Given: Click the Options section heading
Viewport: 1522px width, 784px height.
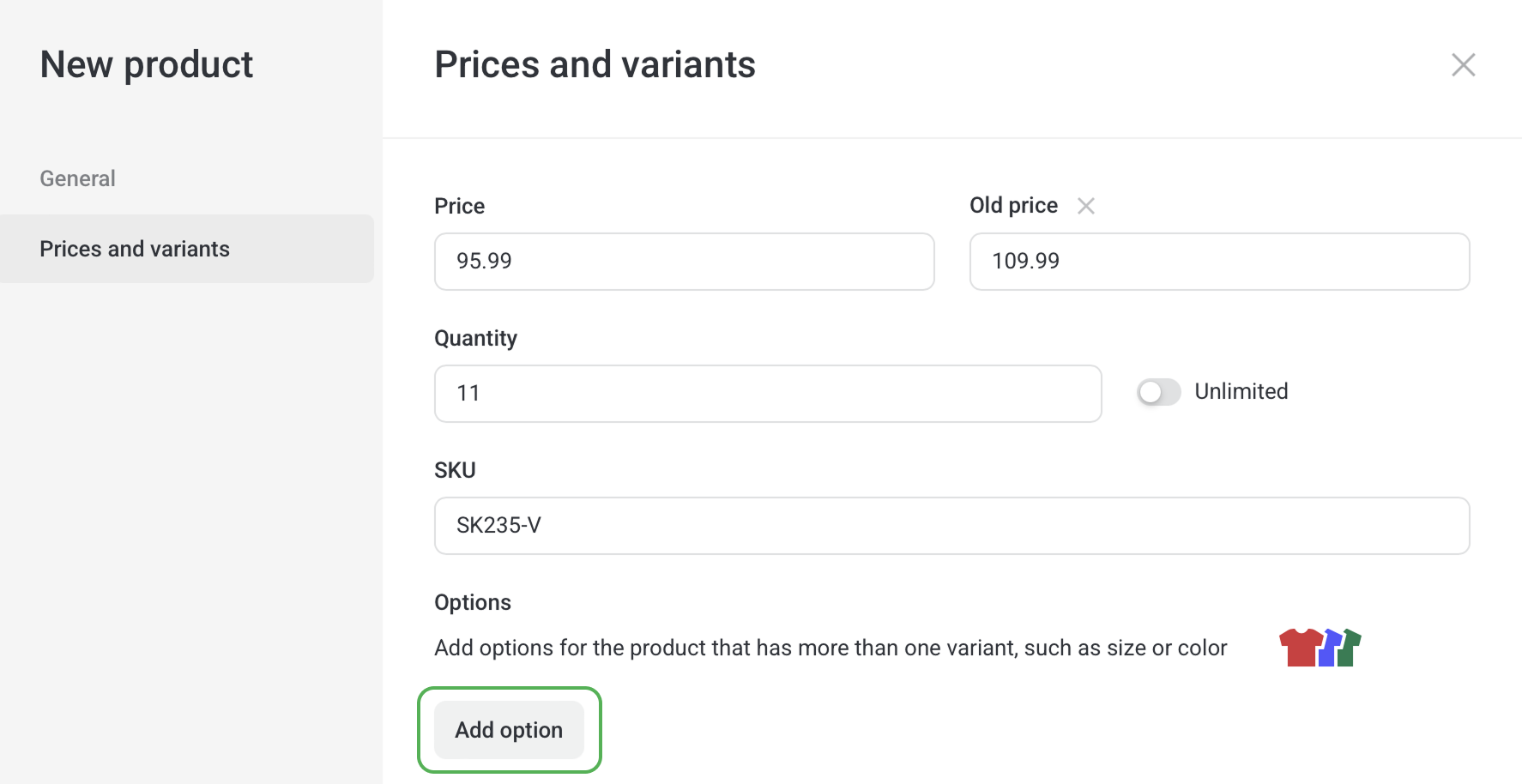Looking at the screenshot, I should [472, 602].
